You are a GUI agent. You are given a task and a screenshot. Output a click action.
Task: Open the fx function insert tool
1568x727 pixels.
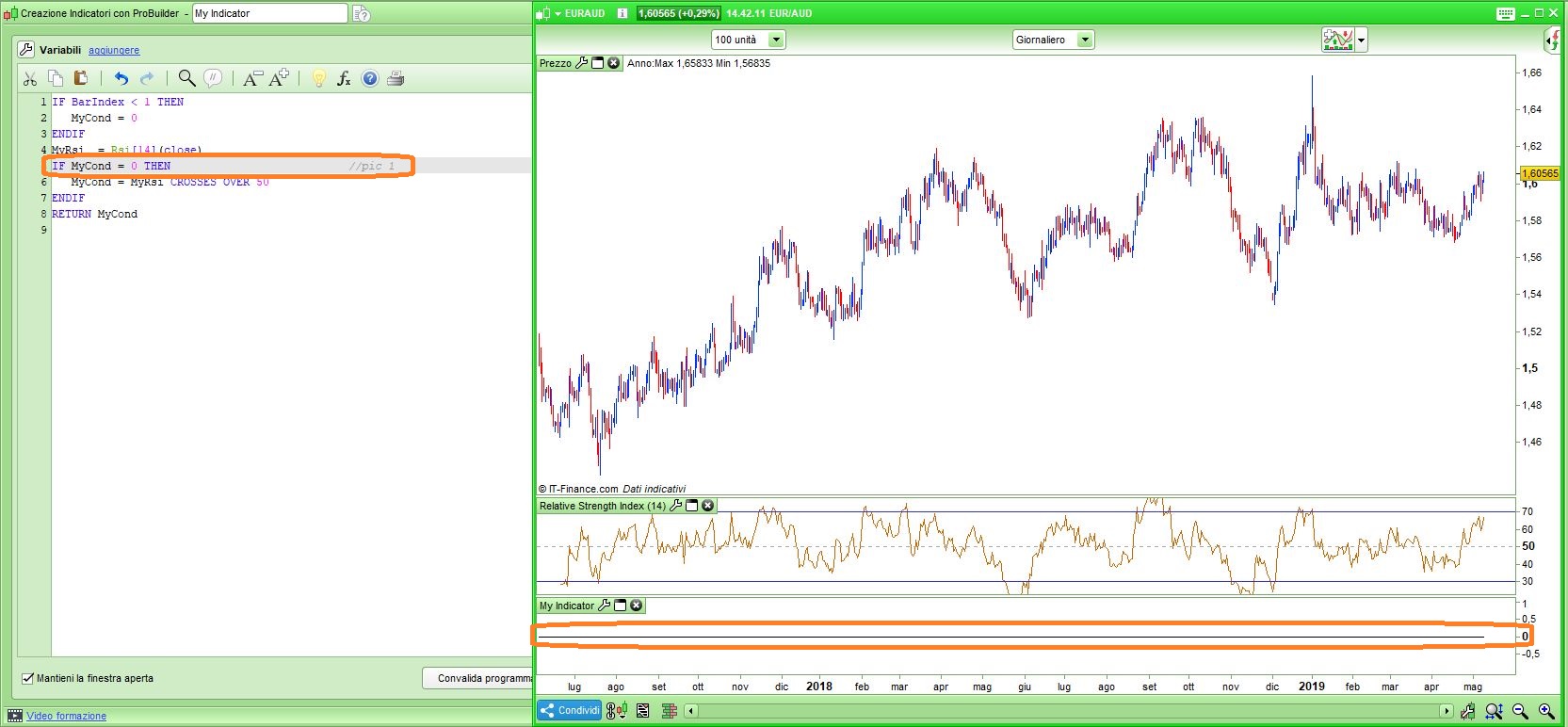(x=344, y=78)
